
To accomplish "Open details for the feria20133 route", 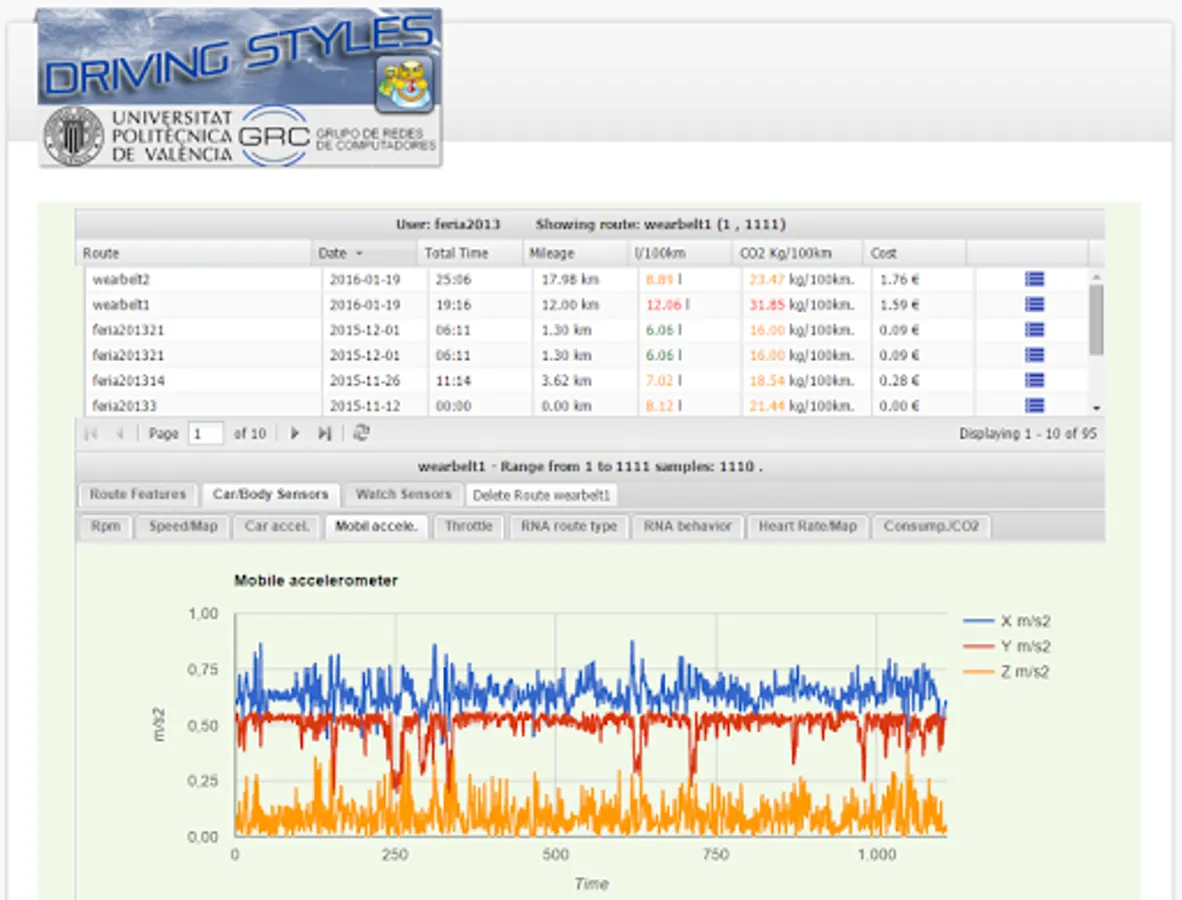I will point(1032,406).
